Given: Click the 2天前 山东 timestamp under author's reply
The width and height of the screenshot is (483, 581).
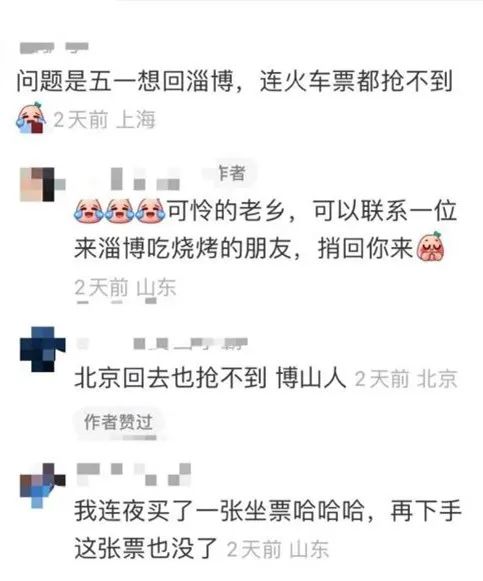Looking at the screenshot, I should [x=125, y=288].
